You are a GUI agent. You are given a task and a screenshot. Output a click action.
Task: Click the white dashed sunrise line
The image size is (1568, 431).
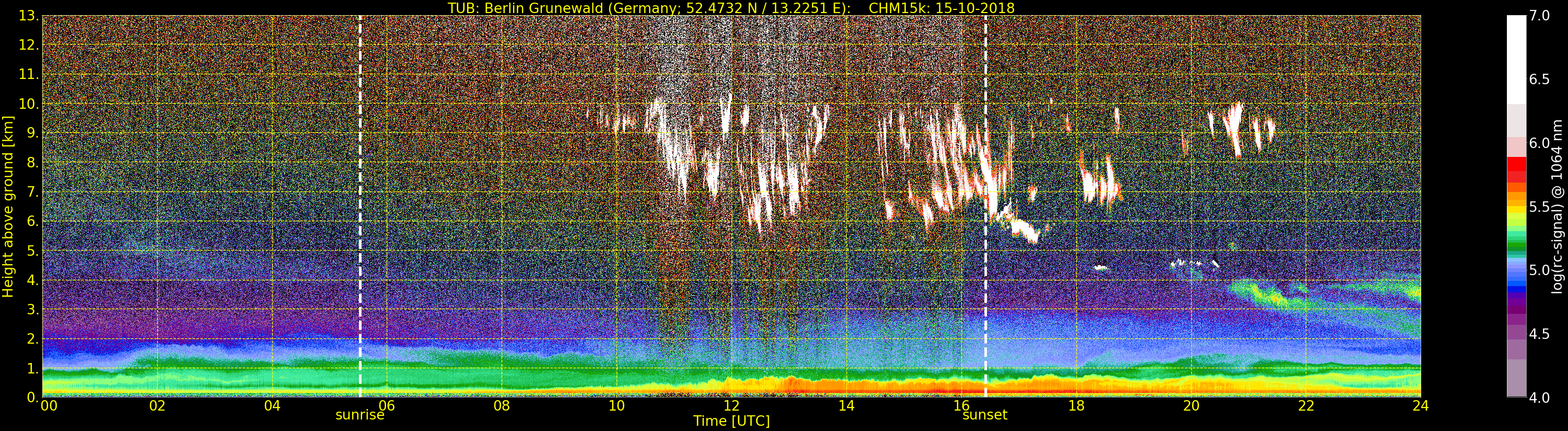pyautogui.click(x=360, y=206)
